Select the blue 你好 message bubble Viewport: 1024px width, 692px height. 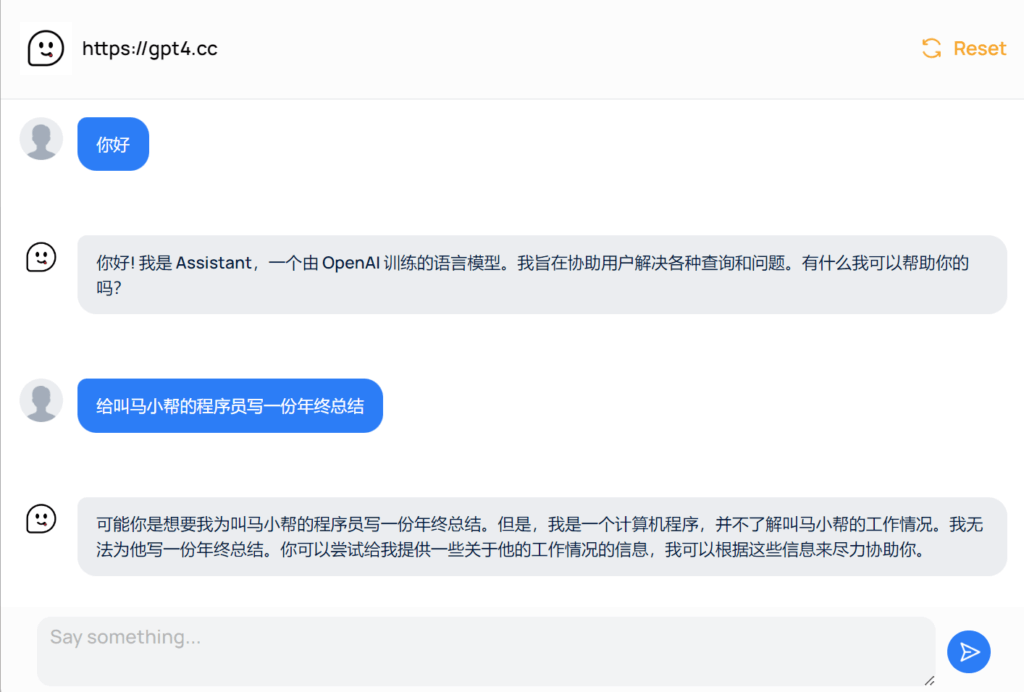coord(113,144)
